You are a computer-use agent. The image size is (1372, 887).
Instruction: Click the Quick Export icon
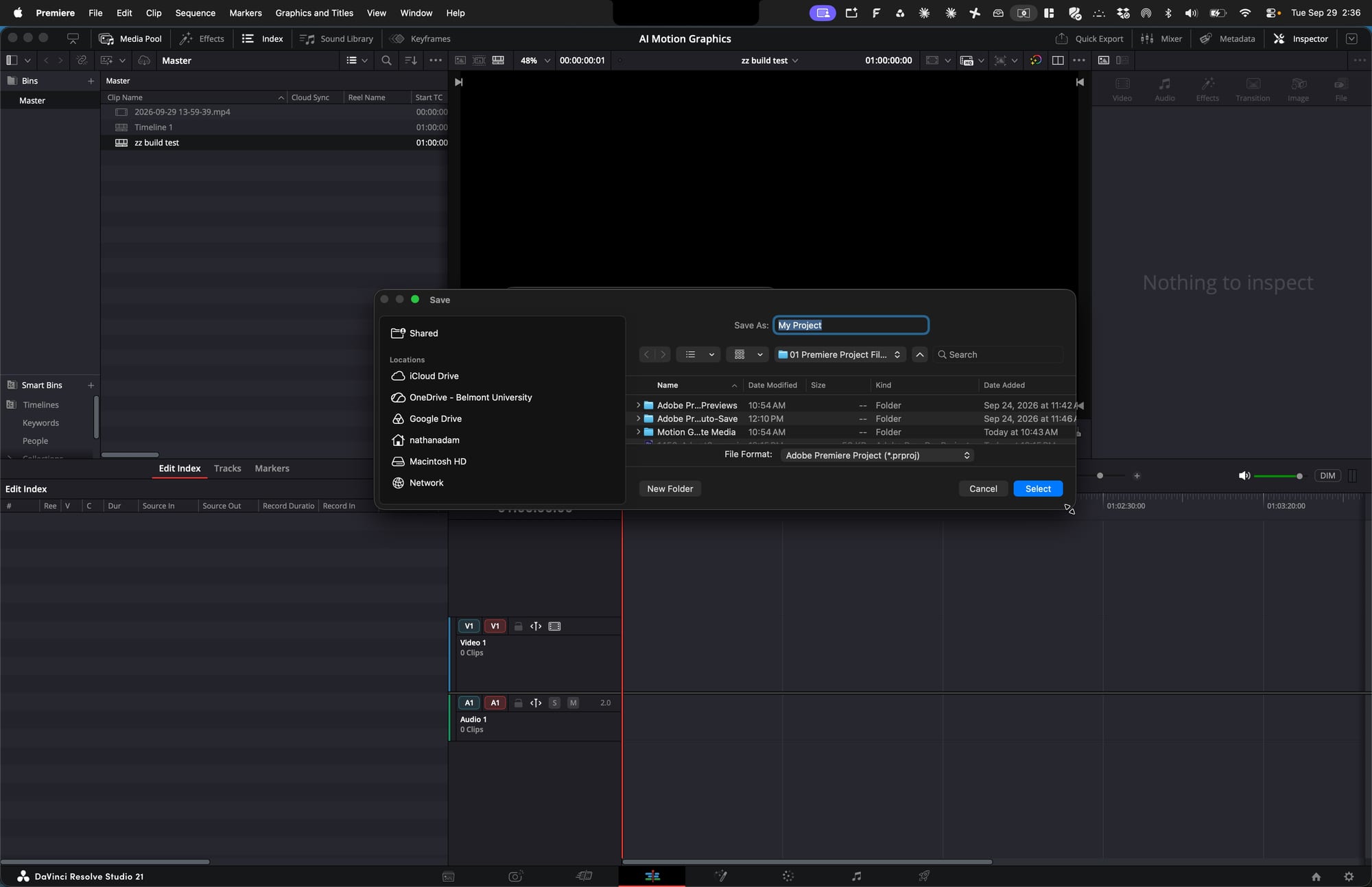(x=1061, y=38)
